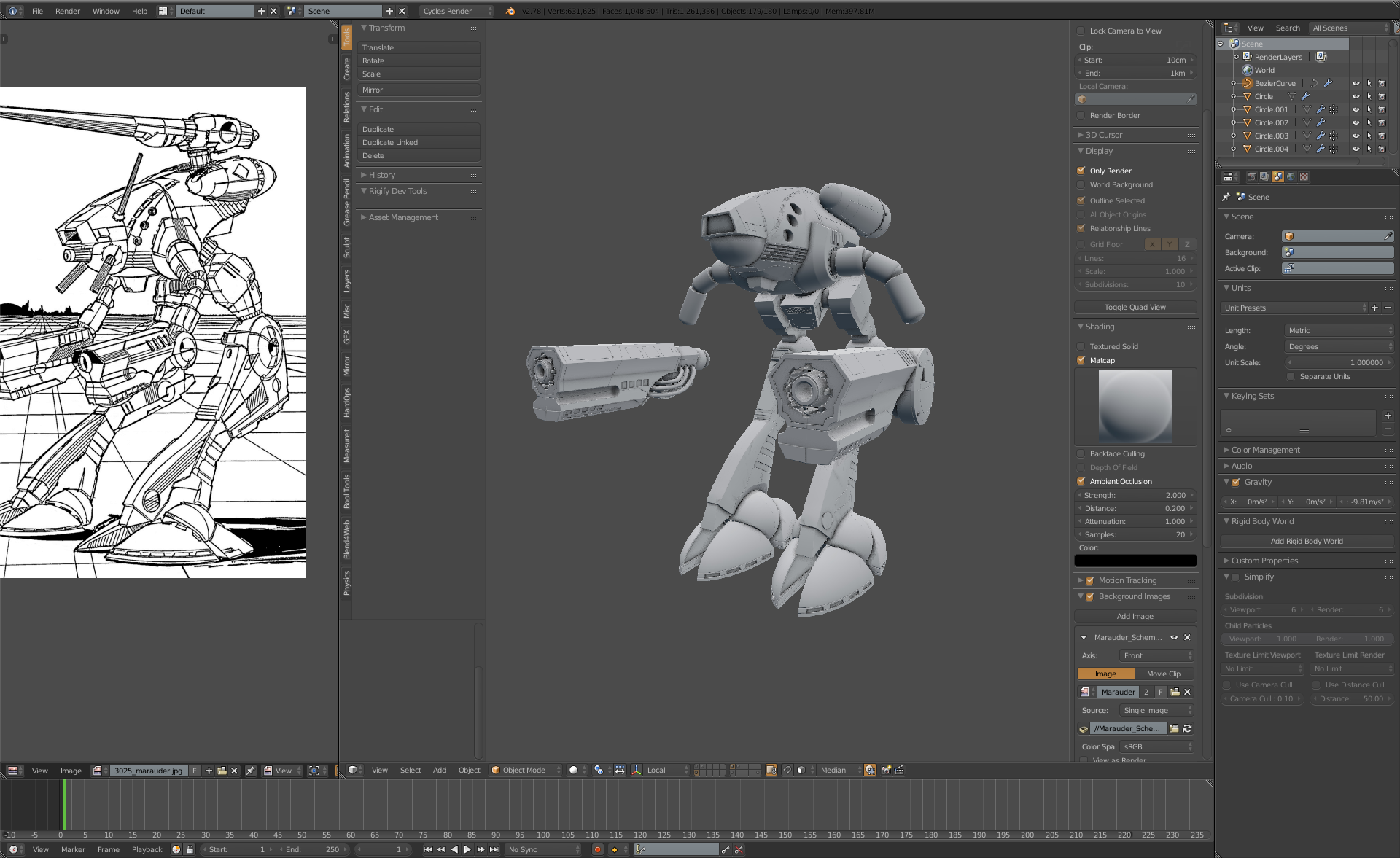Uncheck the Matcap shading option
Screen dimensions: 1400x858
click(1081, 360)
